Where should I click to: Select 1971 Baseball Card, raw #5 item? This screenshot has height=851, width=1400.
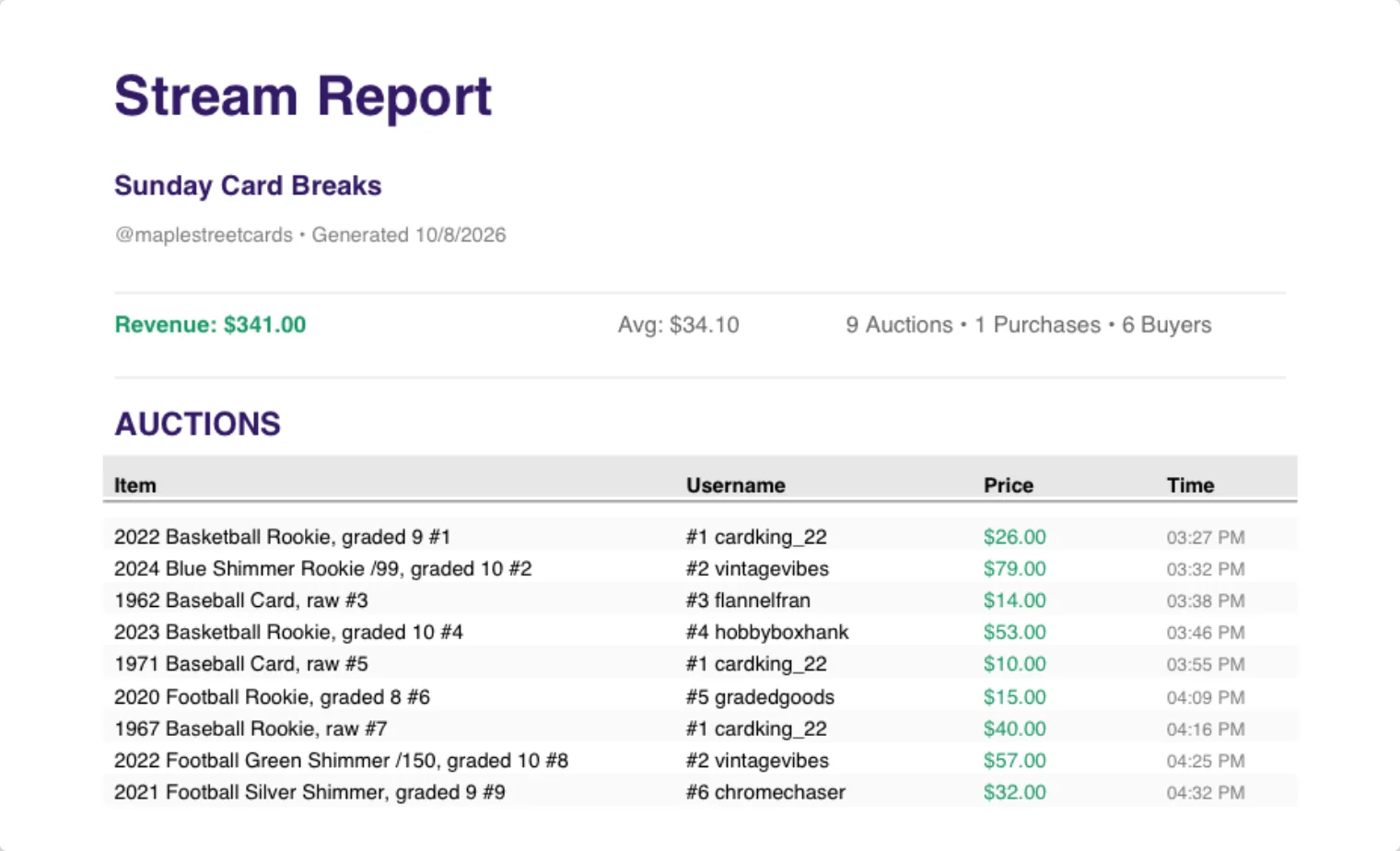(241, 664)
